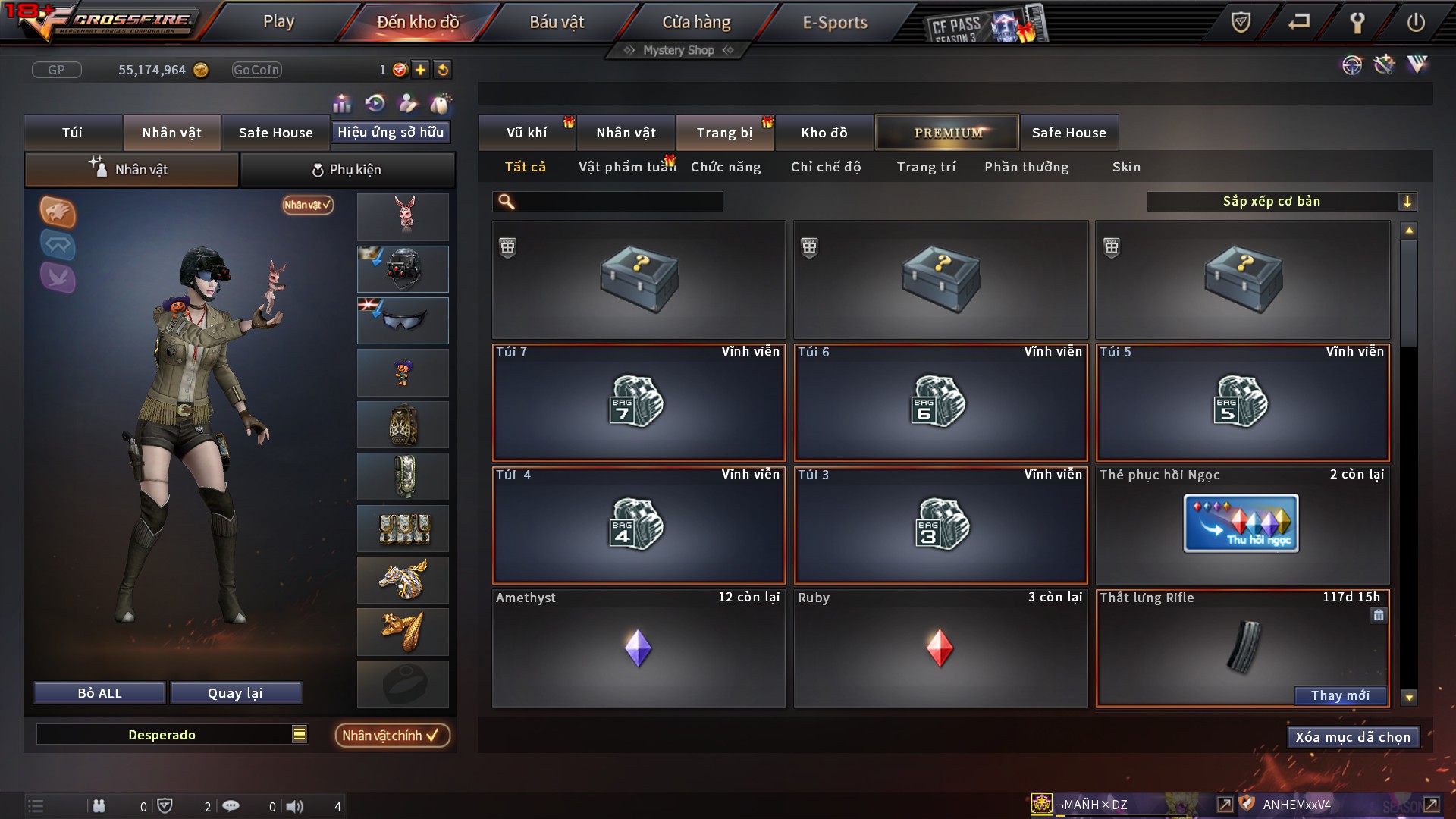Toggle the small Nhân vật check badge
1456x819 pixels.
[308, 205]
